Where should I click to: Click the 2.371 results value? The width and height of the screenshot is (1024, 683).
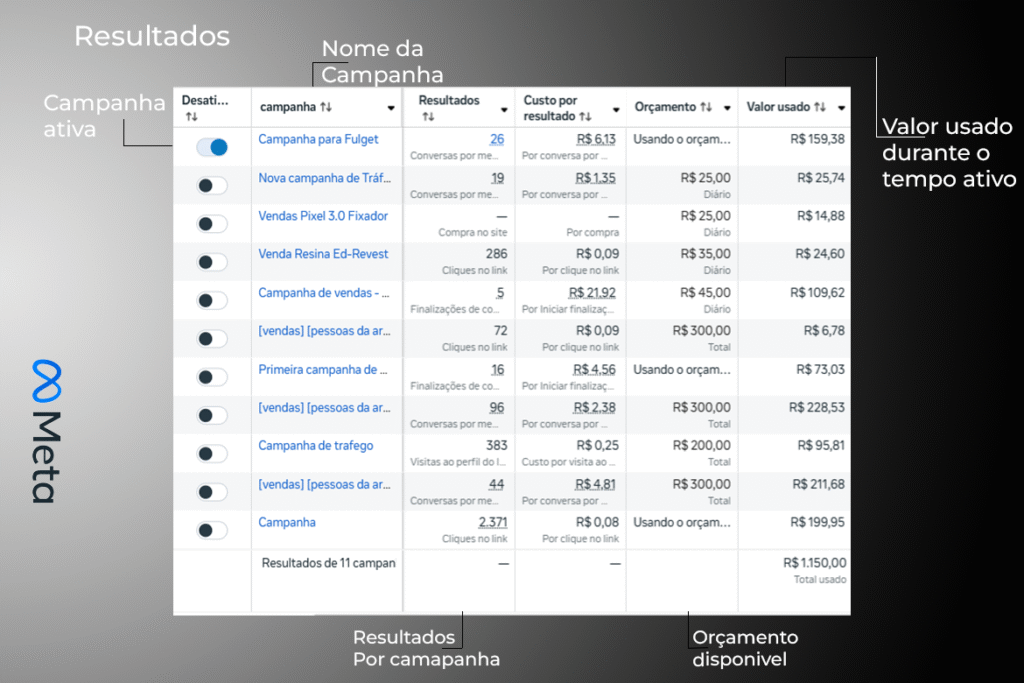492,522
